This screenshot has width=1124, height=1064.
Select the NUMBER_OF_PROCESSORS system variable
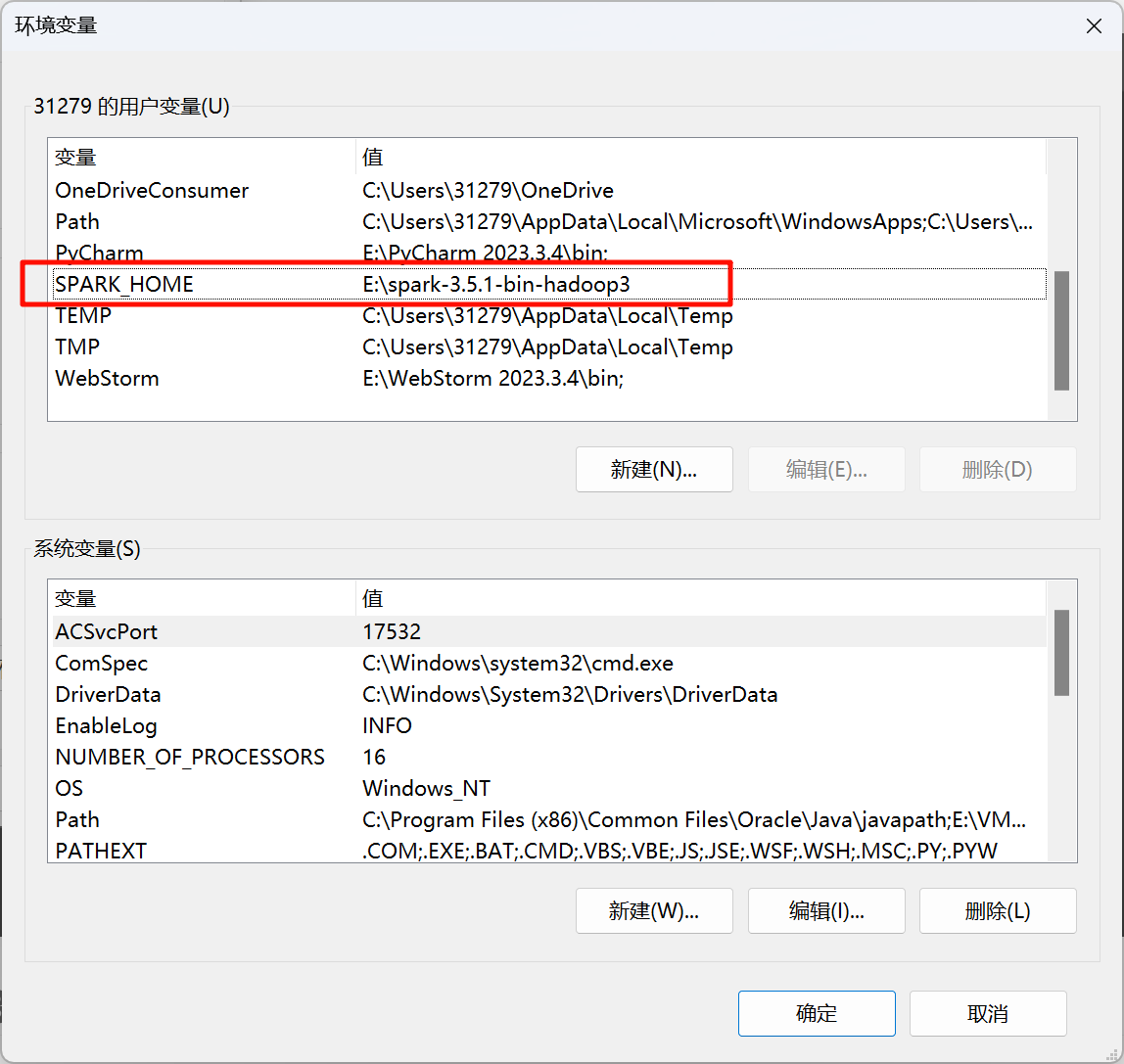point(190,757)
